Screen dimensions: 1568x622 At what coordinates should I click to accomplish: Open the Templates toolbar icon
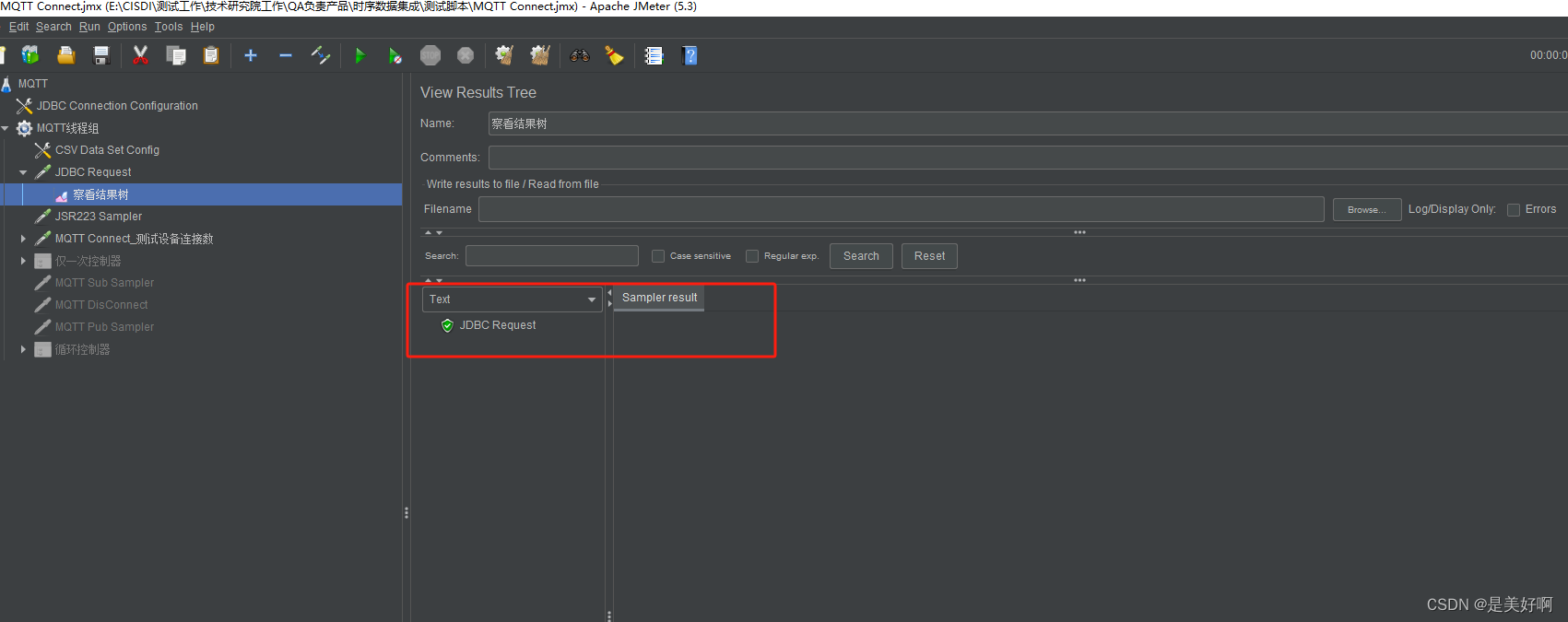pos(30,55)
